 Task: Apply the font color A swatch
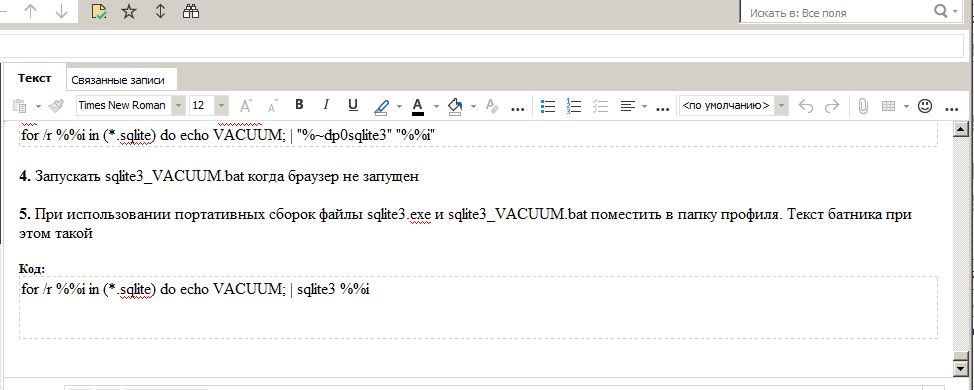click(418, 106)
